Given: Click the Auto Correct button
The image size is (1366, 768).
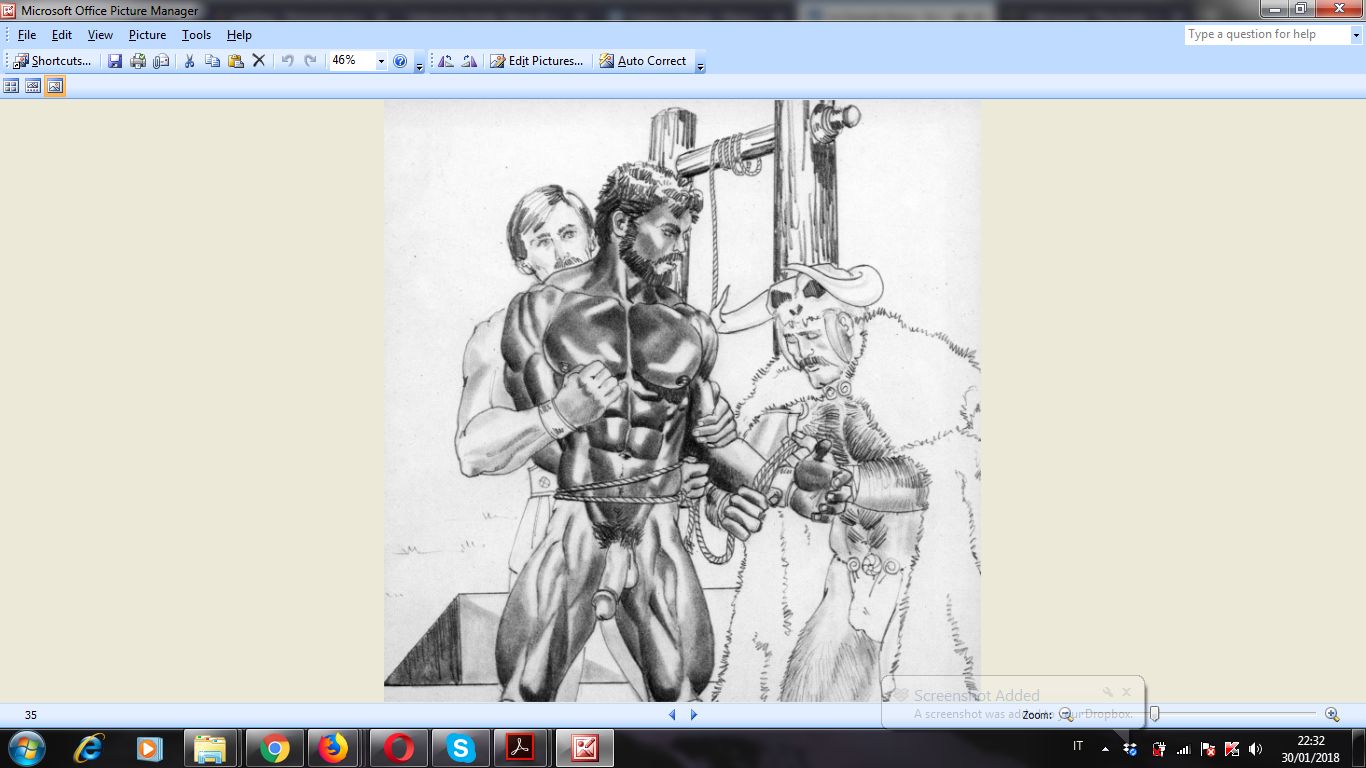Looking at the screenshot, I should pos(642,61).
